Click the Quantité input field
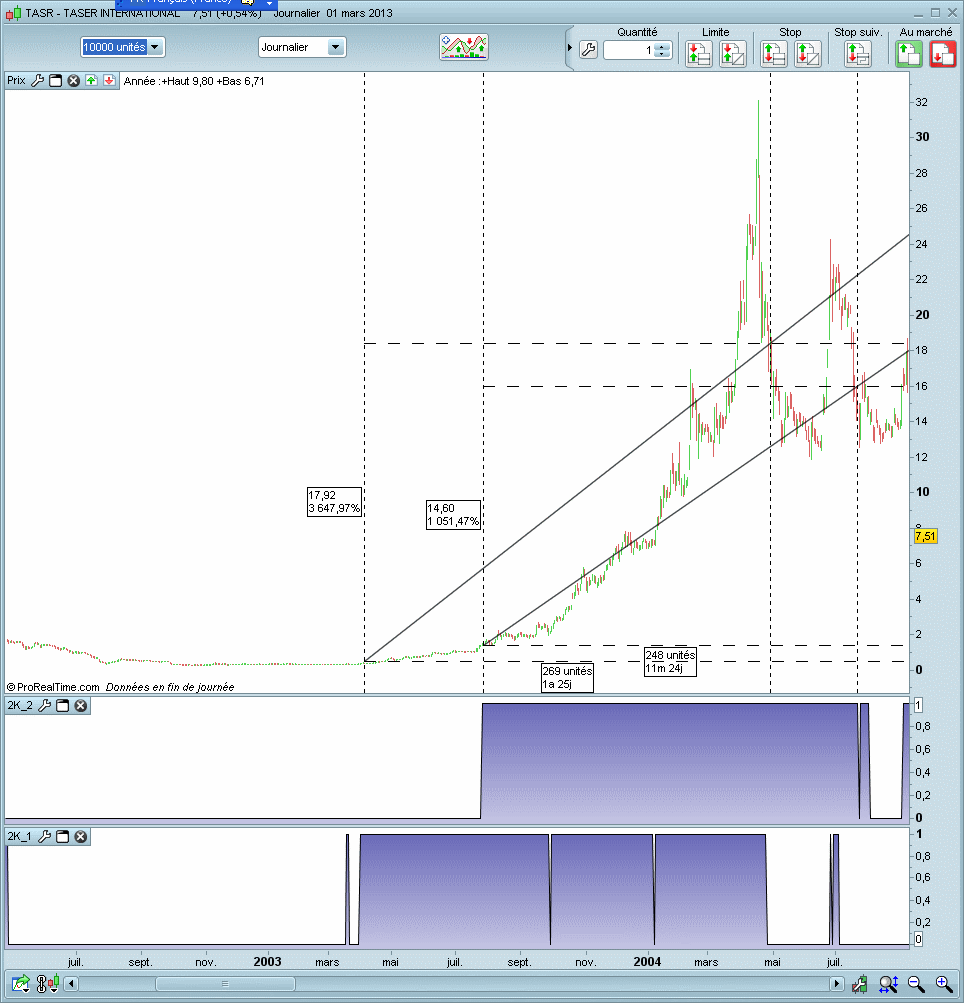Image resolution: width=964 pixels, height=1003 pixels. [630, 50]
